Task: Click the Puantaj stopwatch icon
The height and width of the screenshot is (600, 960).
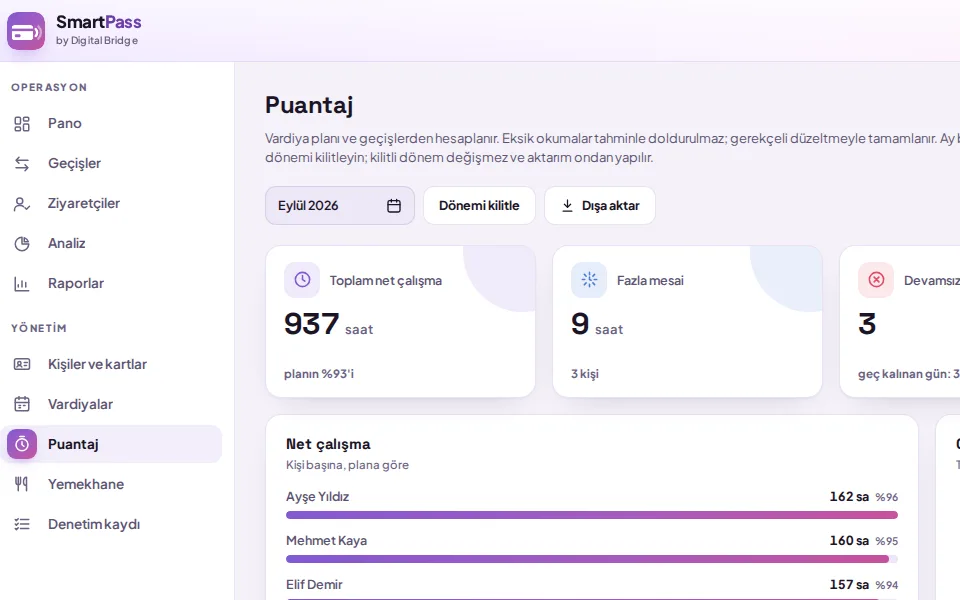Action: tap(22, 444)
